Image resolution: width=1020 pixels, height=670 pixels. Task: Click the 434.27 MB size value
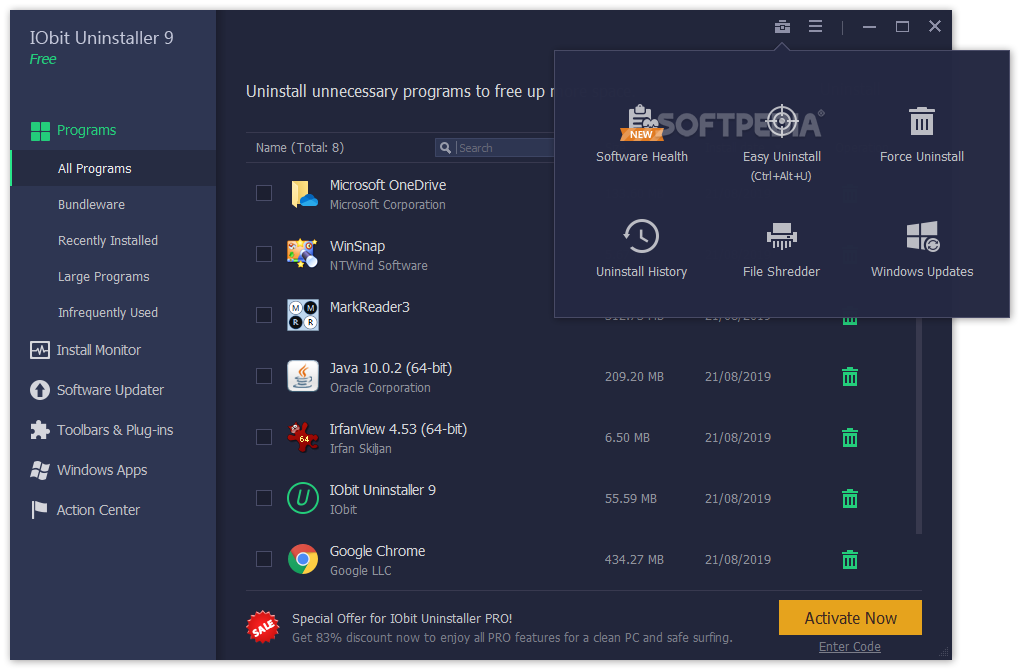pyautogui.click(x=634, y=559)
